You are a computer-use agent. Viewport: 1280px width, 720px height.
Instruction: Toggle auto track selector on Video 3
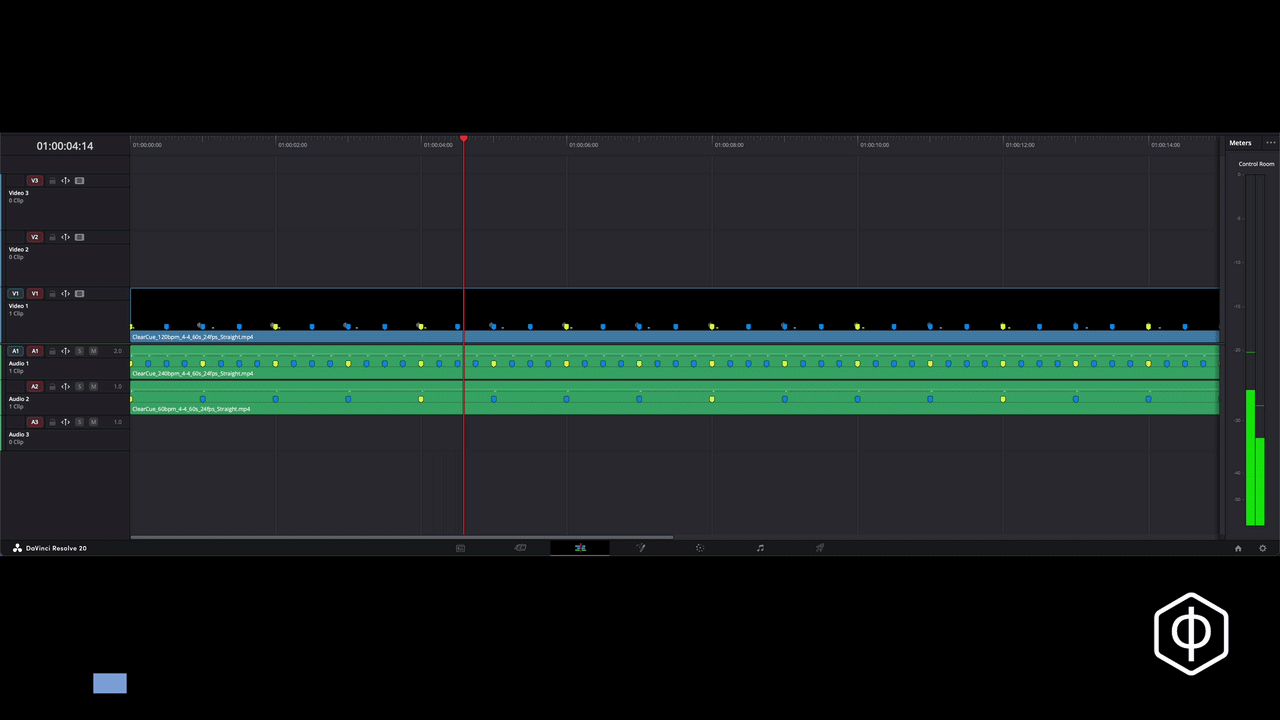65,181
